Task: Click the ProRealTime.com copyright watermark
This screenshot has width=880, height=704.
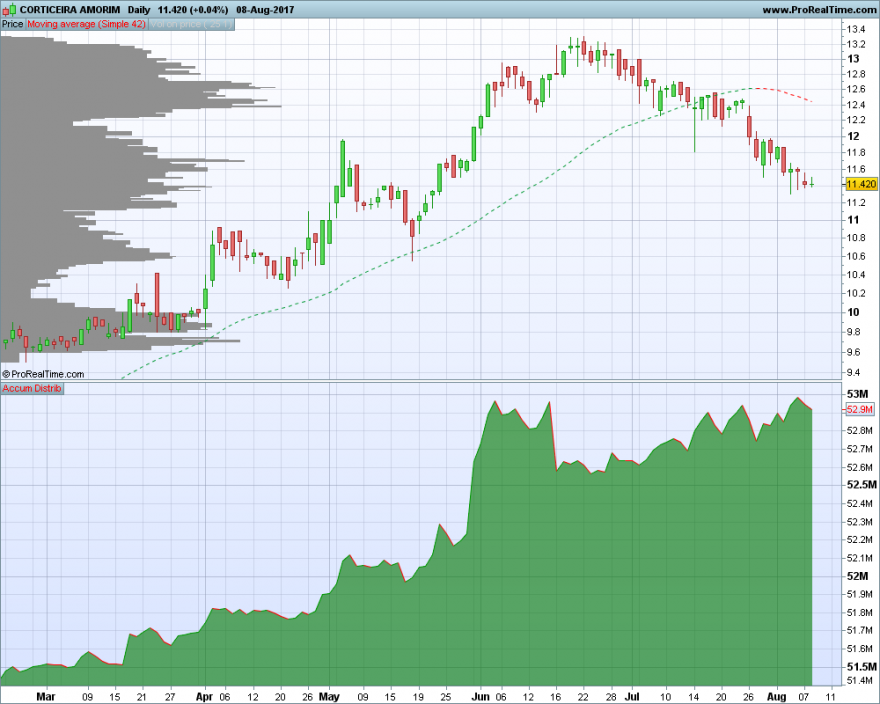Action: click(43, 374)
